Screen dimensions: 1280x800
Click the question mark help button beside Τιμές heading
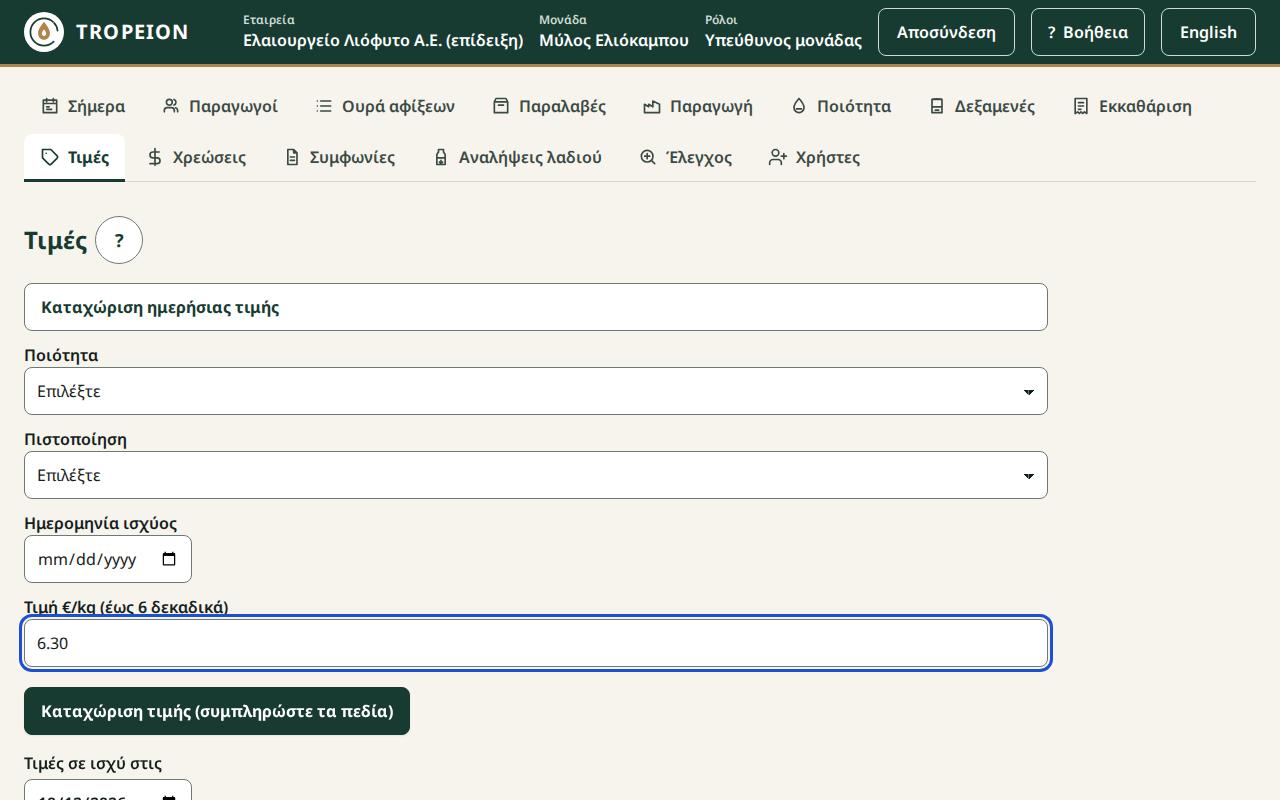point(119,240)
